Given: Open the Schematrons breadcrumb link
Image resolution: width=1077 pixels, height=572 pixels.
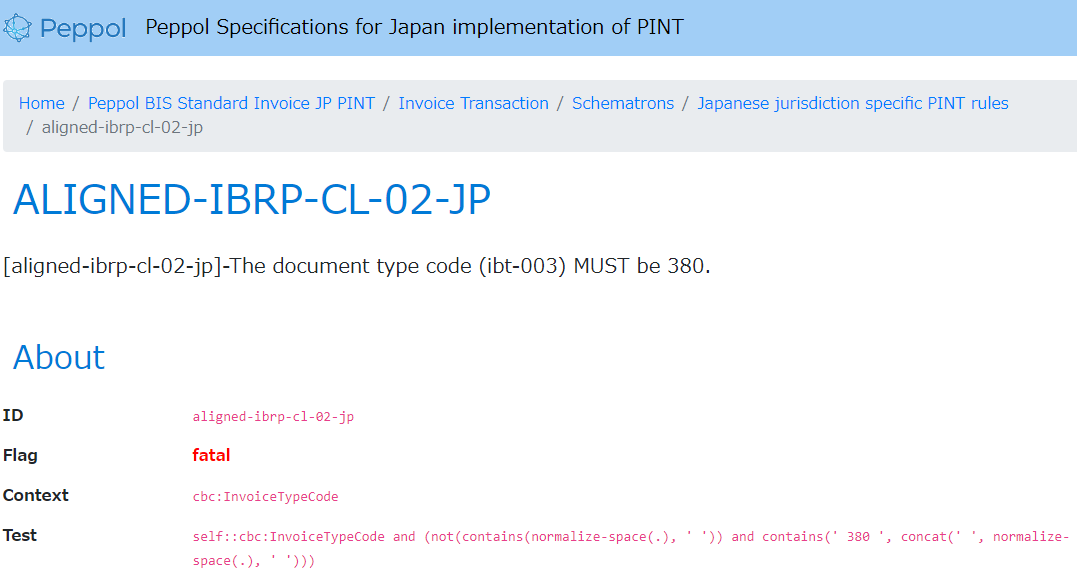Looking at the screenshot, I should tap(623, 103).
